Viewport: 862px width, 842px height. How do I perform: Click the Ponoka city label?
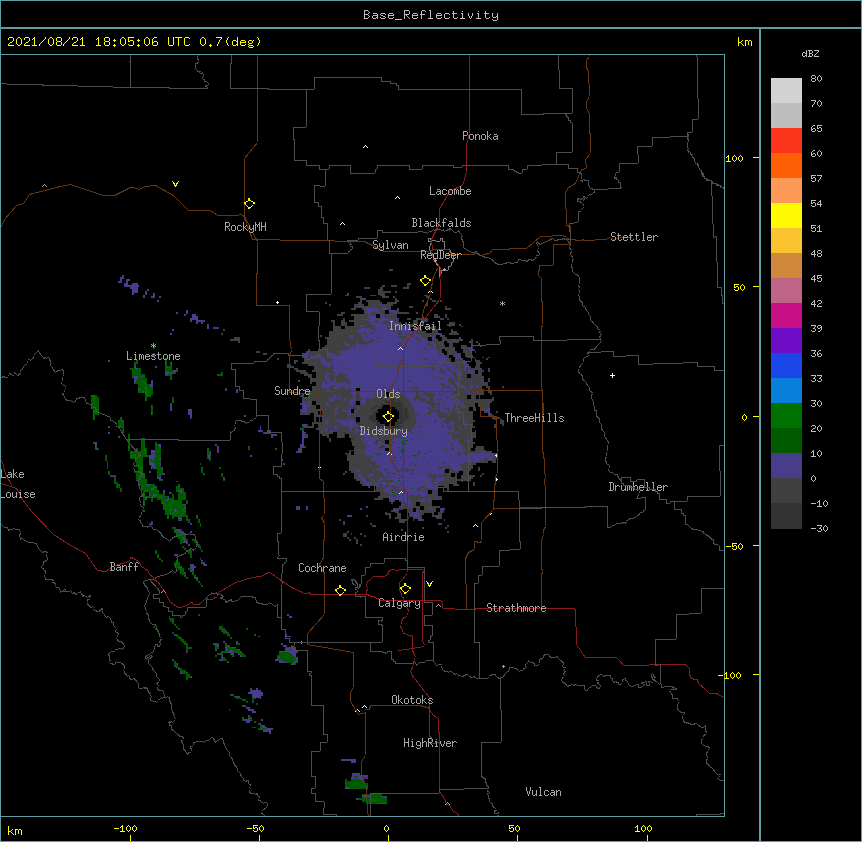[x=480, y=136]
